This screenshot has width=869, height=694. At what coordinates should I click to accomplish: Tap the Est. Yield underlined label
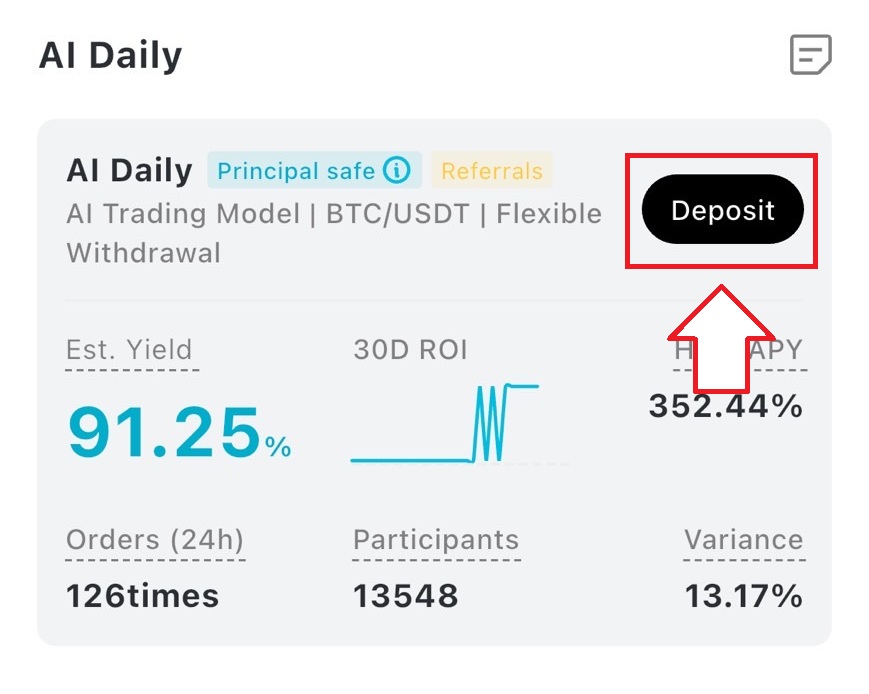click(129, 350)
